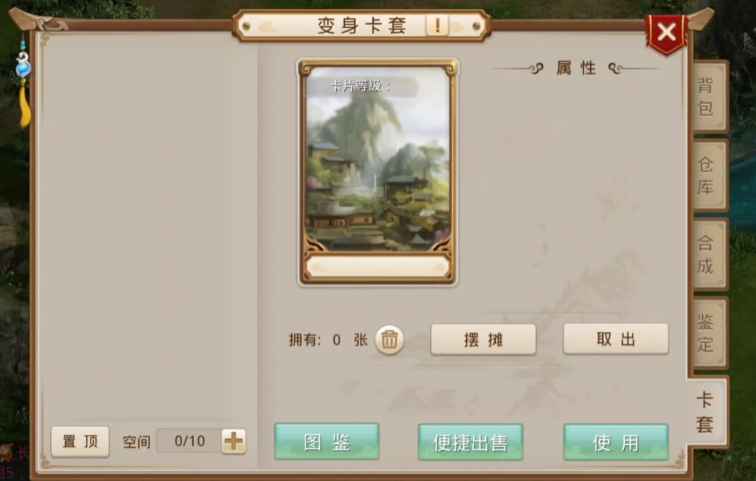Click the 摆摊 button
The image size is (756, 481).
483,339
